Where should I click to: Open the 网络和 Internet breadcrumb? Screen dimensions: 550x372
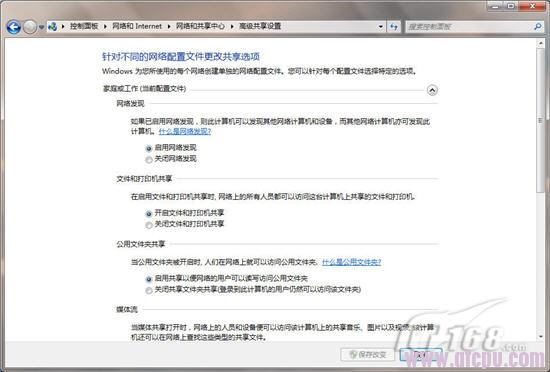click(x=137, y=26)
